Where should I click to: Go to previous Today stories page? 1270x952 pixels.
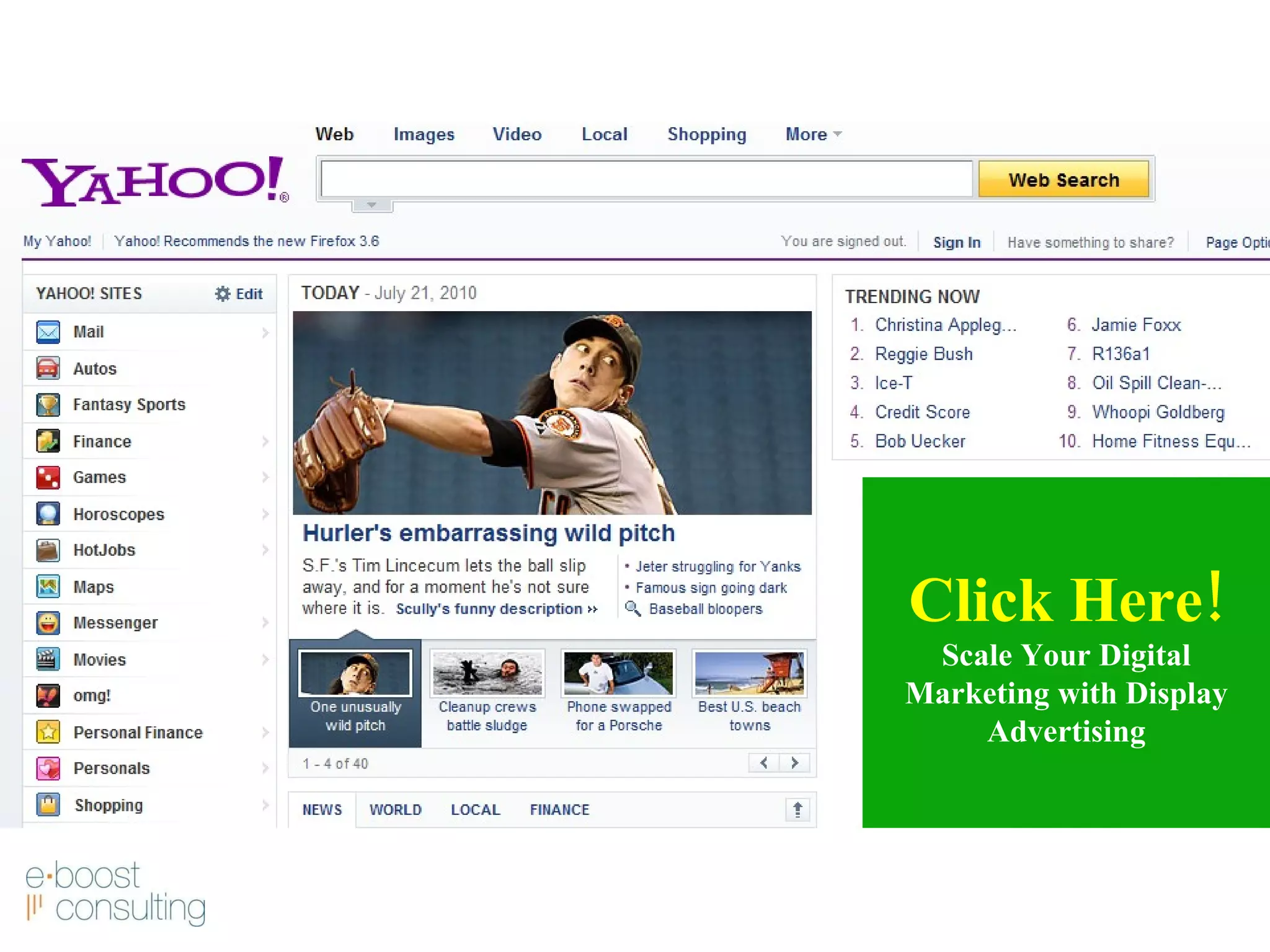[x=764, y=763]
